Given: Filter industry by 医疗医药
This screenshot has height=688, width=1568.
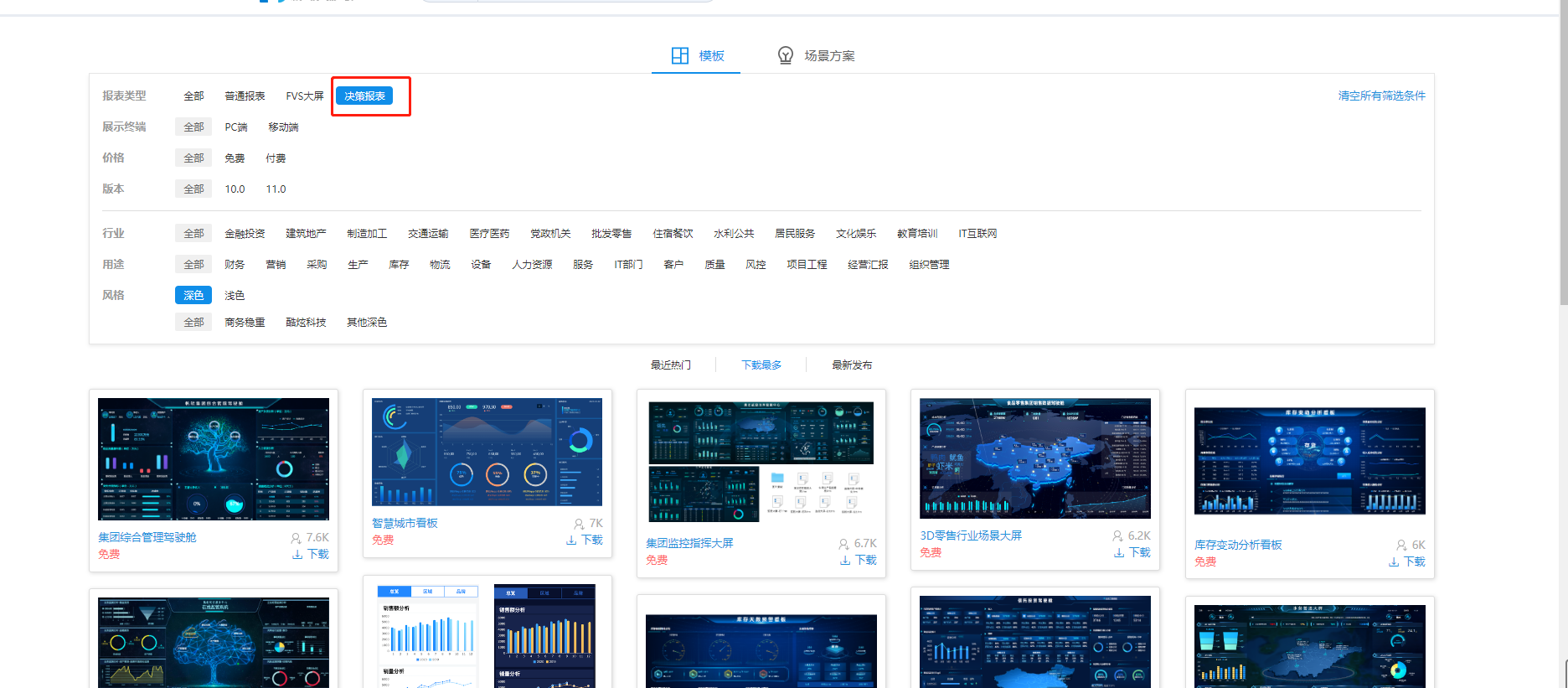Looking at the screenshot, I should [489, 233].
